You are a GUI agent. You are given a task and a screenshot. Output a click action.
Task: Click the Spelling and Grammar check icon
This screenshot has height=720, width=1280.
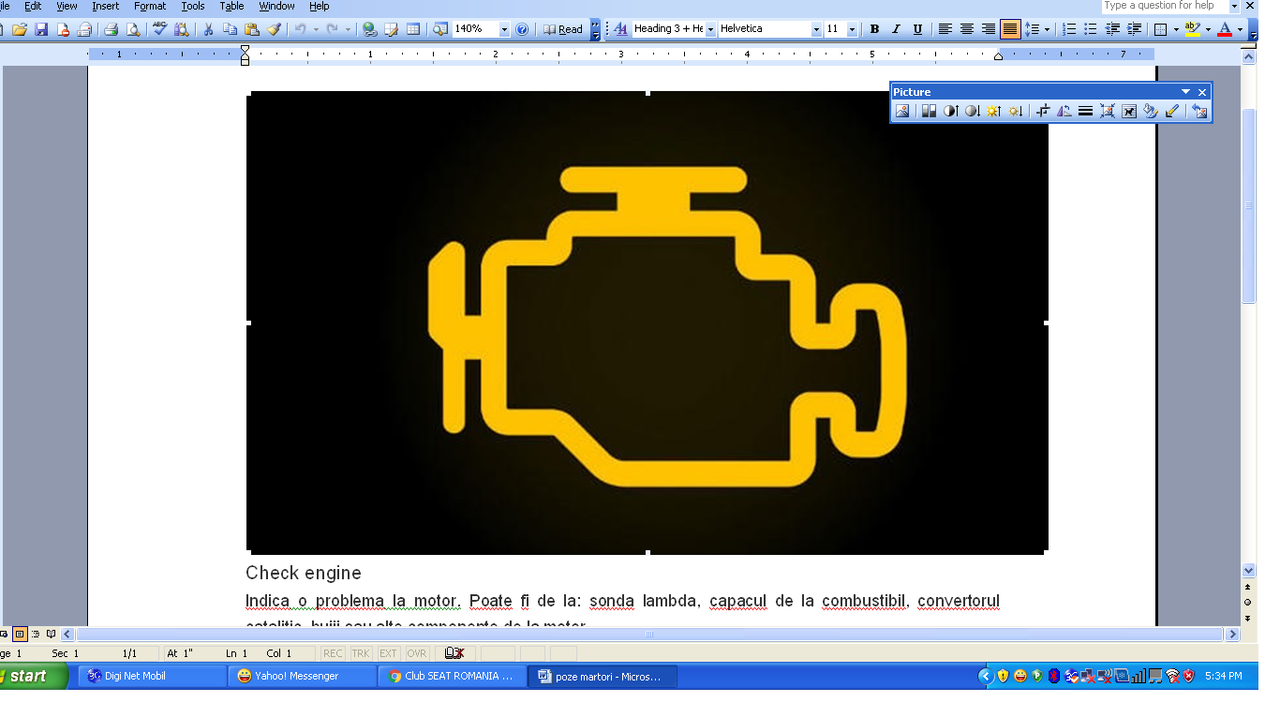coord(160,29)
